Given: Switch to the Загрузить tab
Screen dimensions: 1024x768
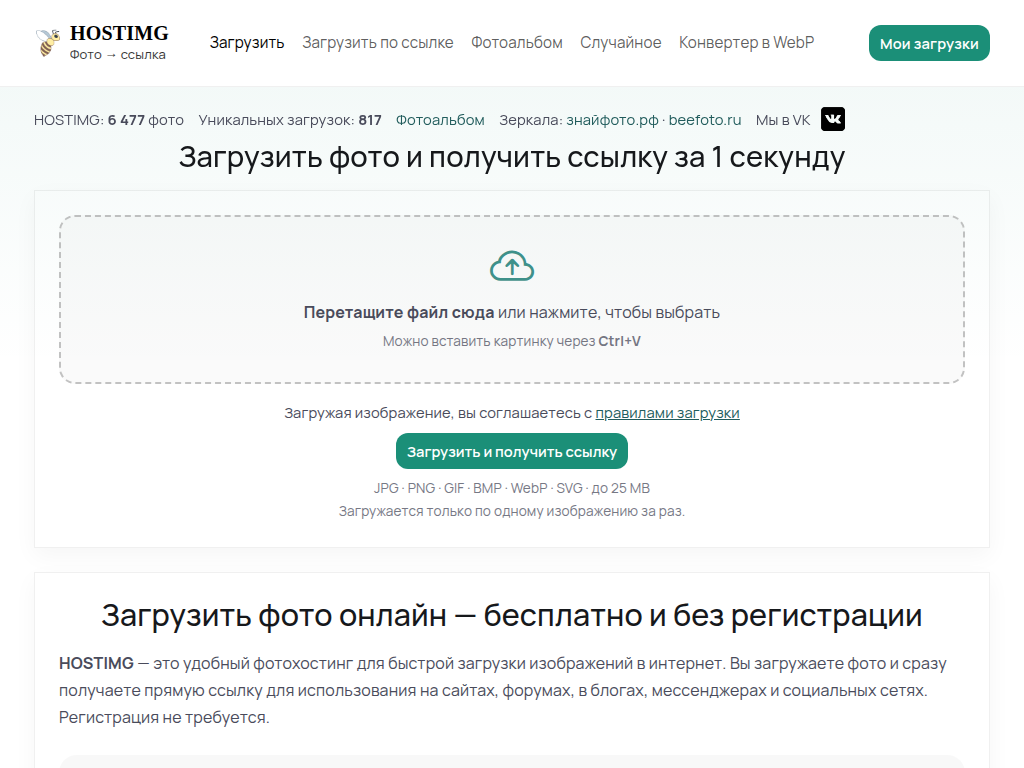Looking at the screenshot, I should (246, 43).
